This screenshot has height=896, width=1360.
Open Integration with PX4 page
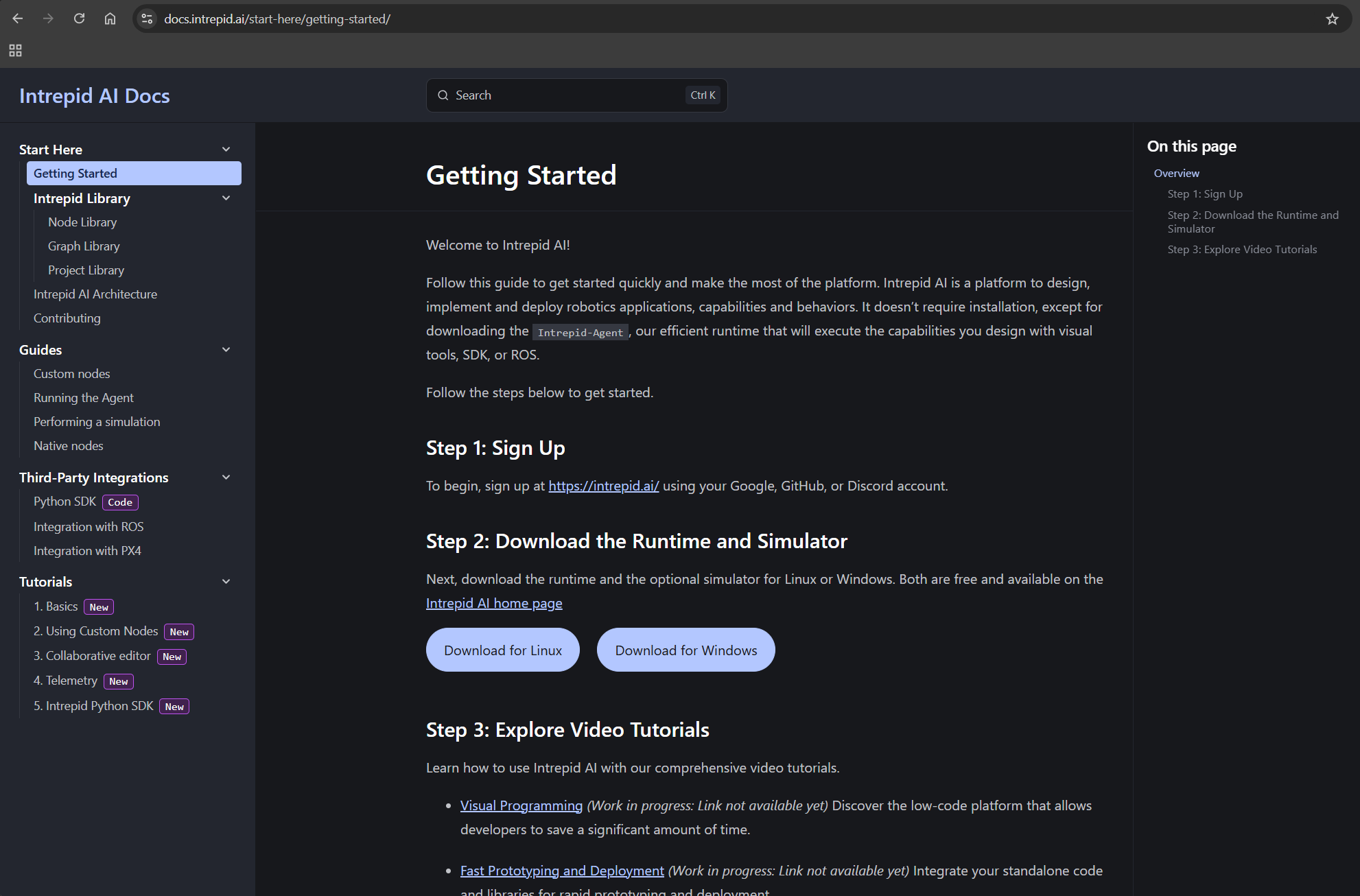87,550
